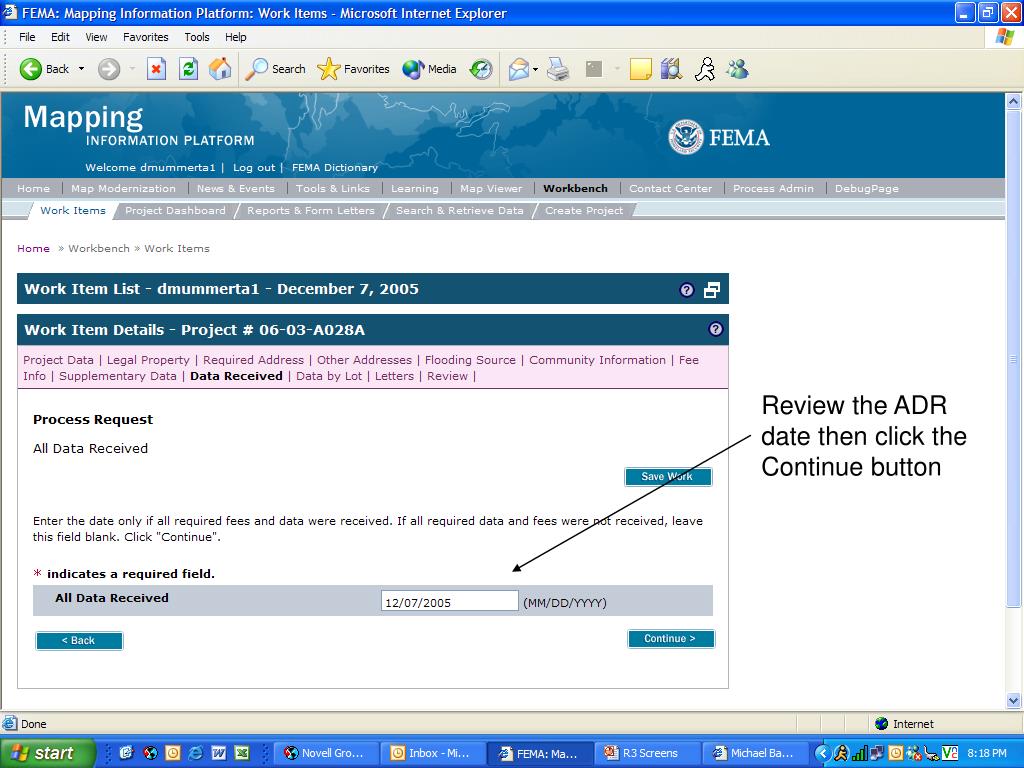Go to Map Modernization nav tab

123,188
